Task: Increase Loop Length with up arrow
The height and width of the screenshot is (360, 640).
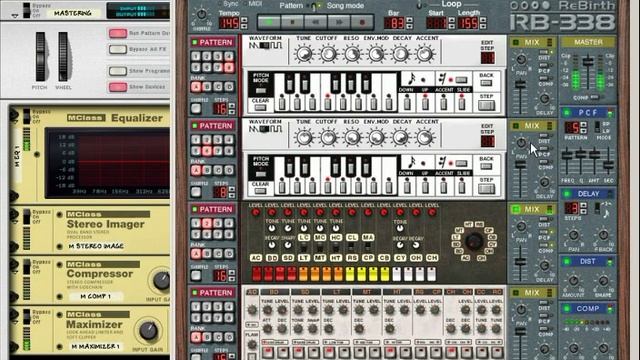Action: click(483, 20)
